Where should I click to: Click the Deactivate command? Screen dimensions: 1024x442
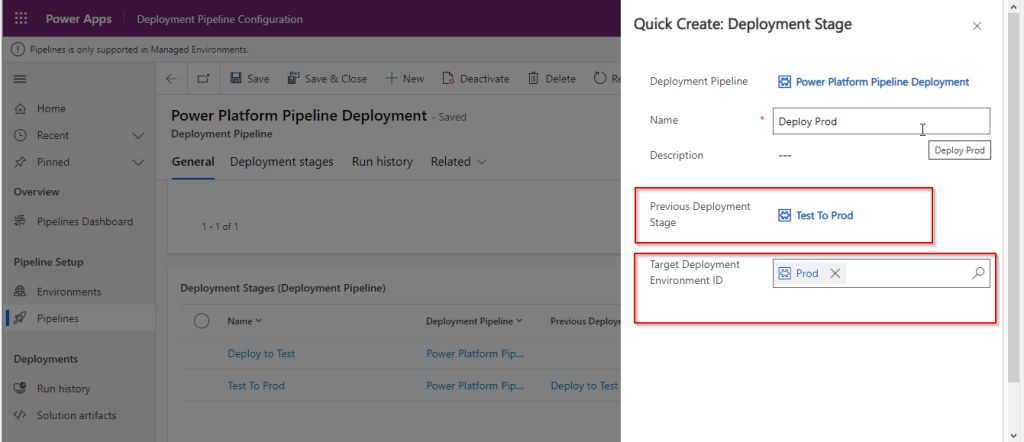point(475,79)
